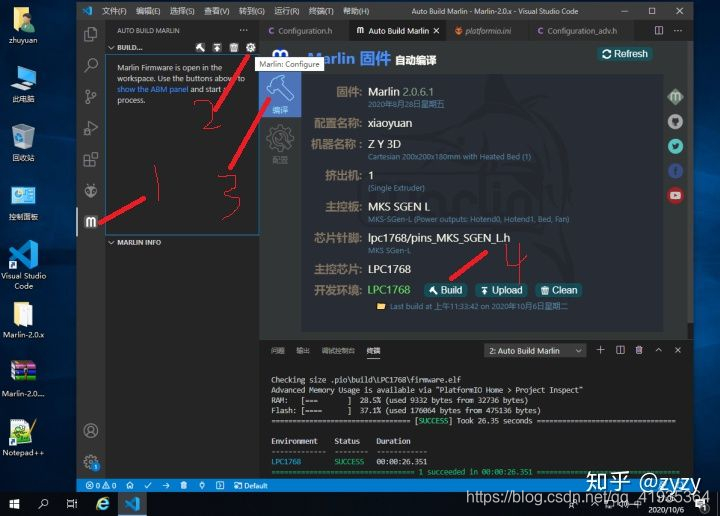Click the Build button for LPC1768
Screen dimensions: 720x516
[x=445, y=290]
